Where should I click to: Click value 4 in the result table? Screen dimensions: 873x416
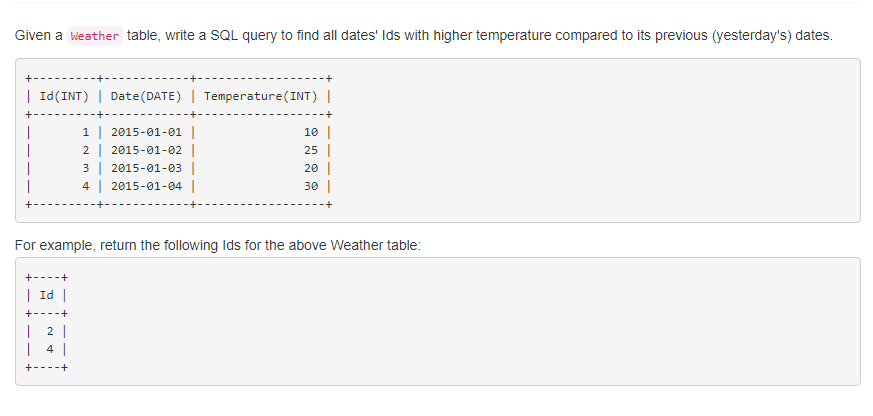(50, 349)
